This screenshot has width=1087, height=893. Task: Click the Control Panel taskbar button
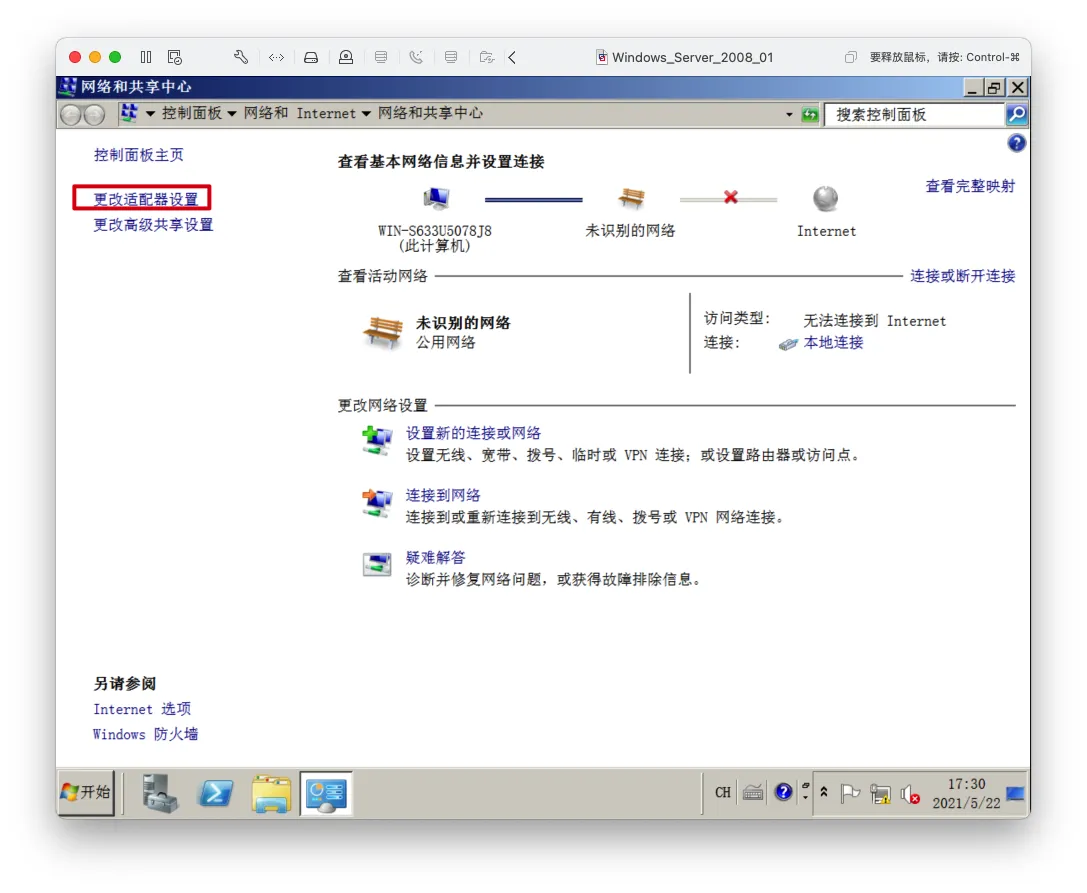point(327,793)
